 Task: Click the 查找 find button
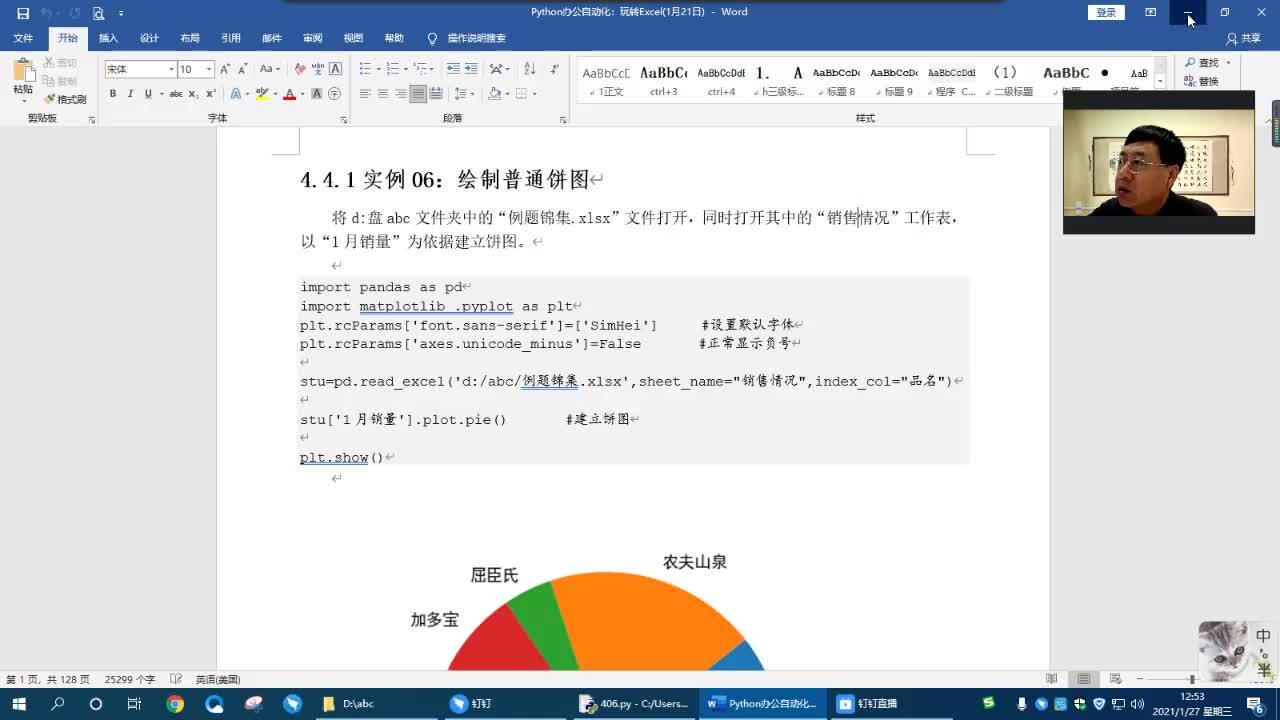[1208, 63]
